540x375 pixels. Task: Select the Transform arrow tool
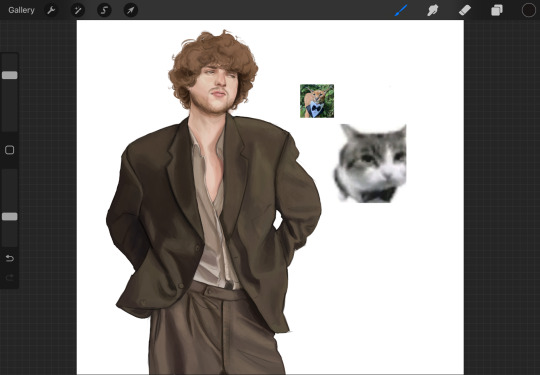[131, 10]
